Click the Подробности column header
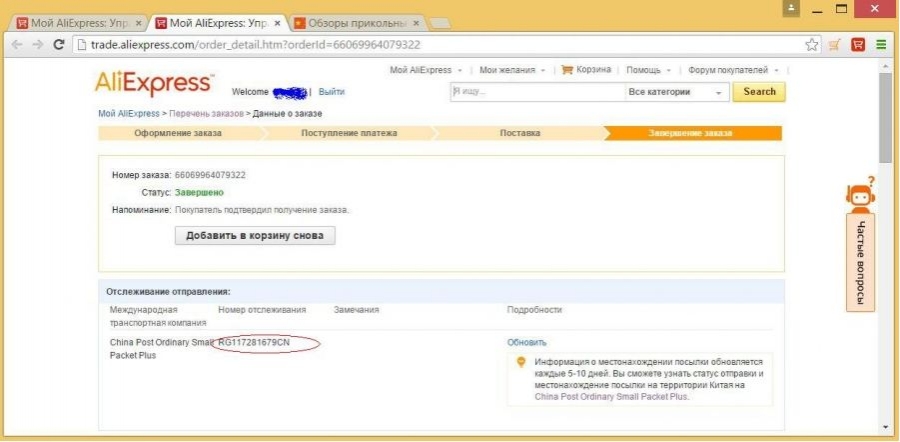Image resolution: width=900 pixels, height=442 pixels. click(534, 309)
